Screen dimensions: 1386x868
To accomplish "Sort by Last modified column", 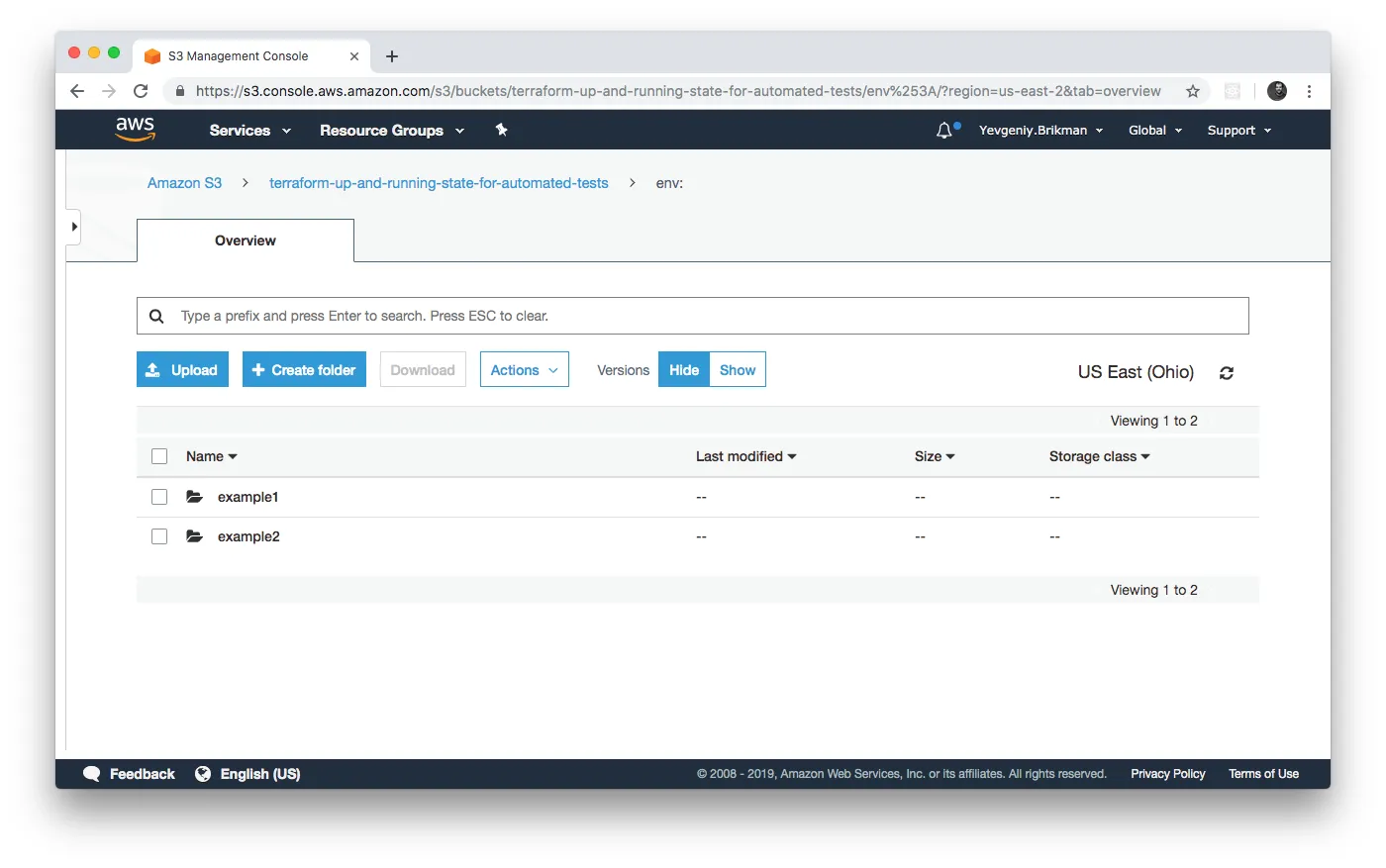I will tap(746, 456).
